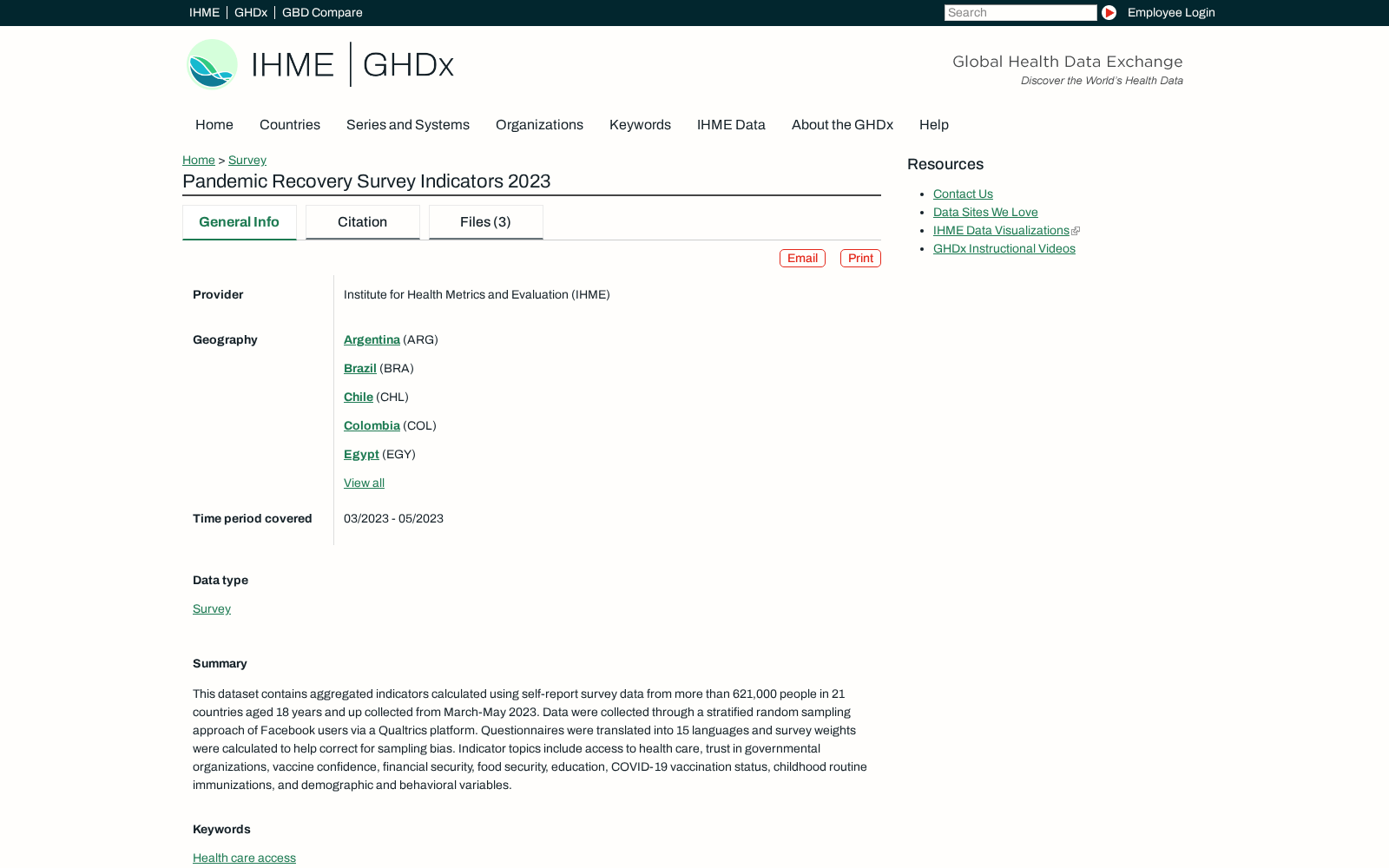
Task: Open the Egypt geography link
Action: [x=361, y=455]
